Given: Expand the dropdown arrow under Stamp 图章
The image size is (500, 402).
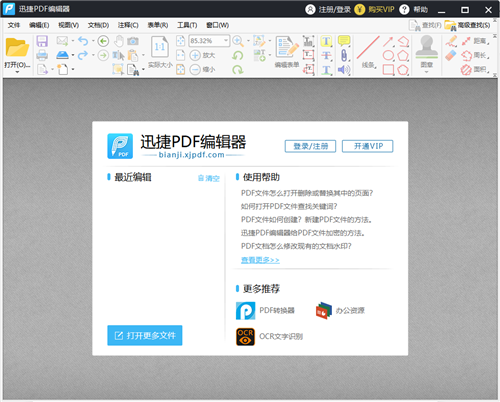Looking at the screenshot, I should coord(426,72).
